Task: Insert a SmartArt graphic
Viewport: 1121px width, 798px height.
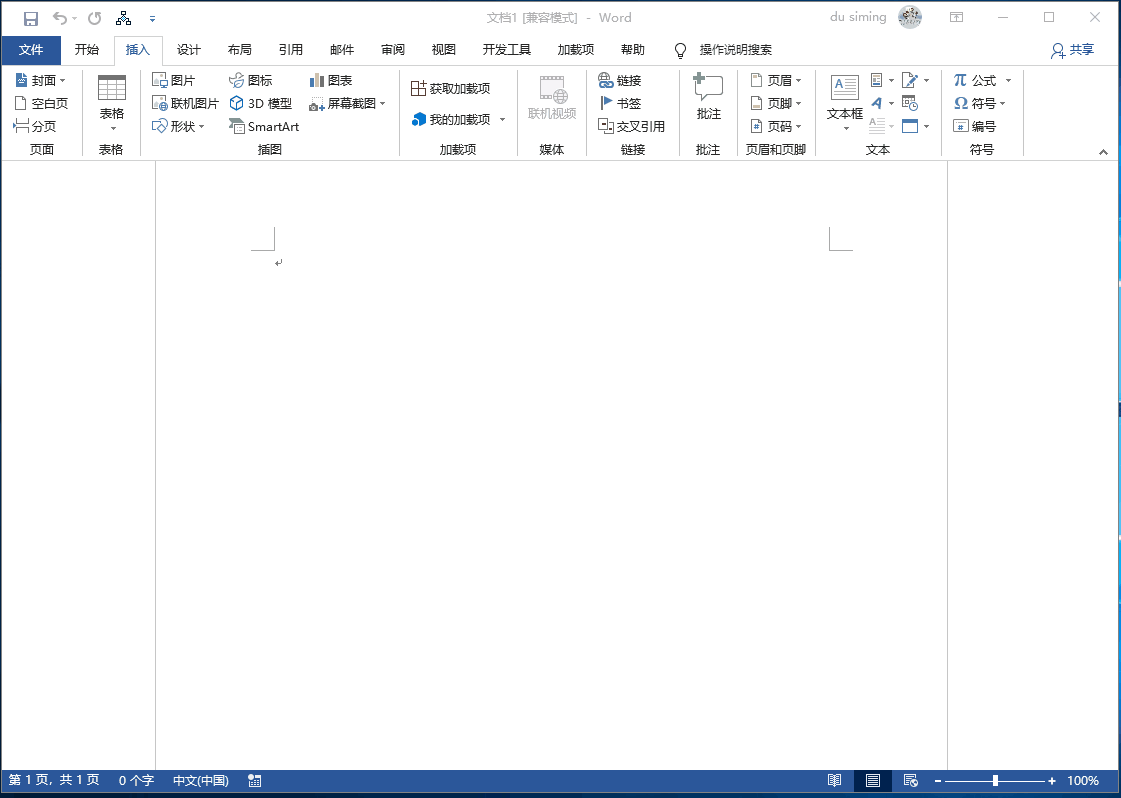Action: coord(263,127)
